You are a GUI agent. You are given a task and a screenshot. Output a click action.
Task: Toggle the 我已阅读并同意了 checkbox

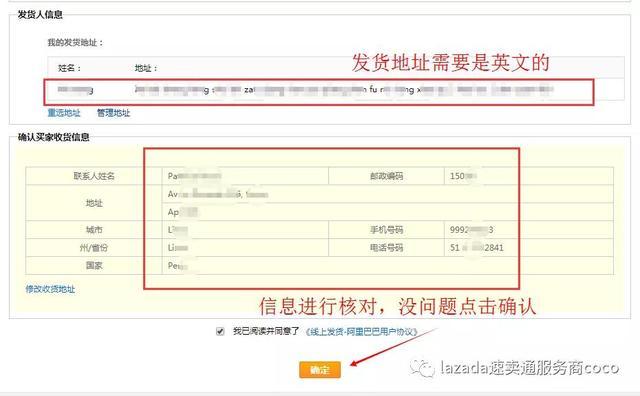pyautogui.click(x=220, y=331)
